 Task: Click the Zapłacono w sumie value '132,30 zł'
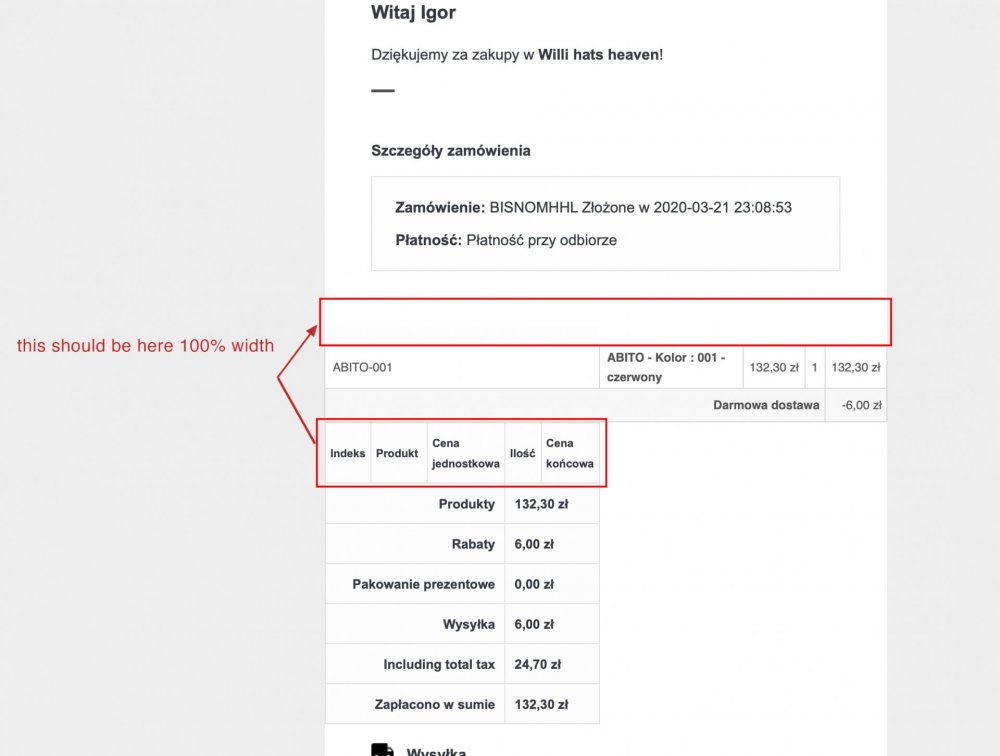541,705
